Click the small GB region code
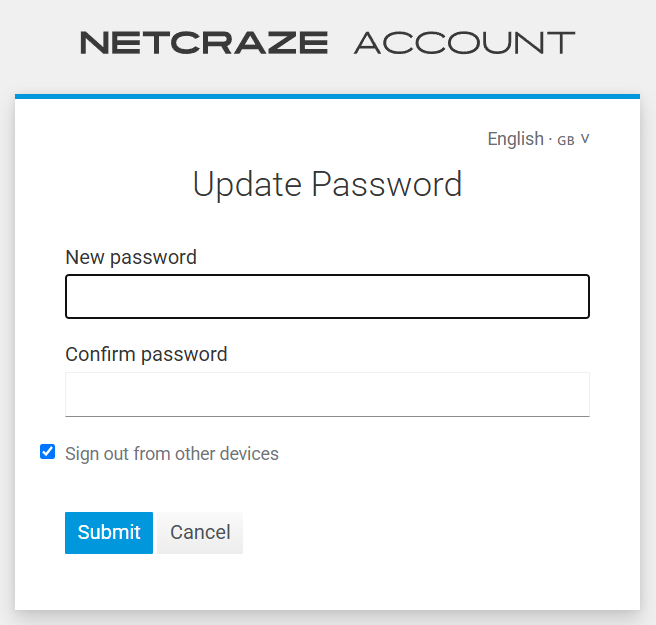This screenshot has height=625, width=656. (x=565, y=141)
